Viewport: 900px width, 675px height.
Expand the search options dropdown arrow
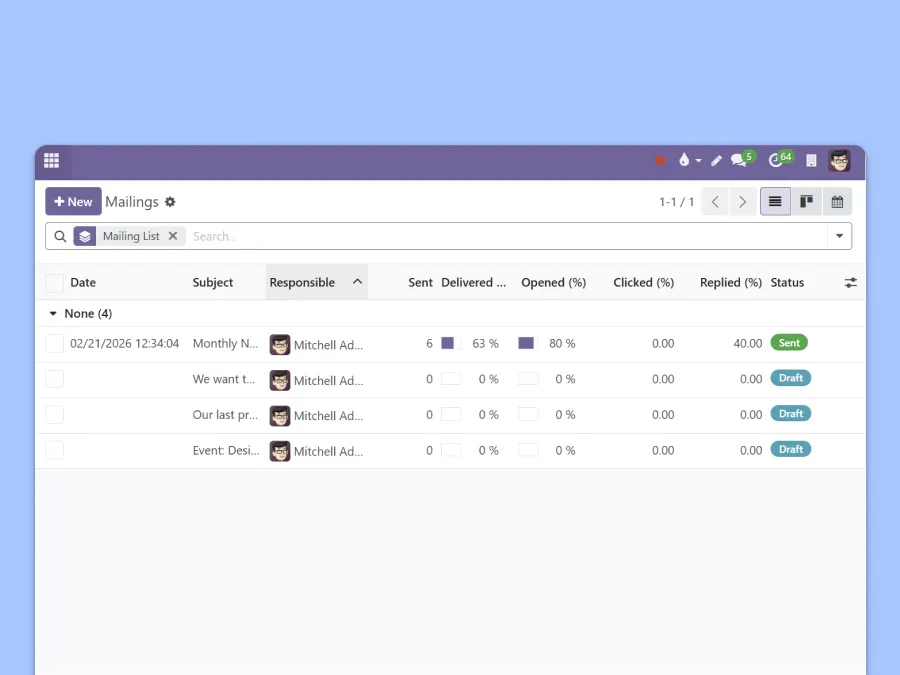839,236
